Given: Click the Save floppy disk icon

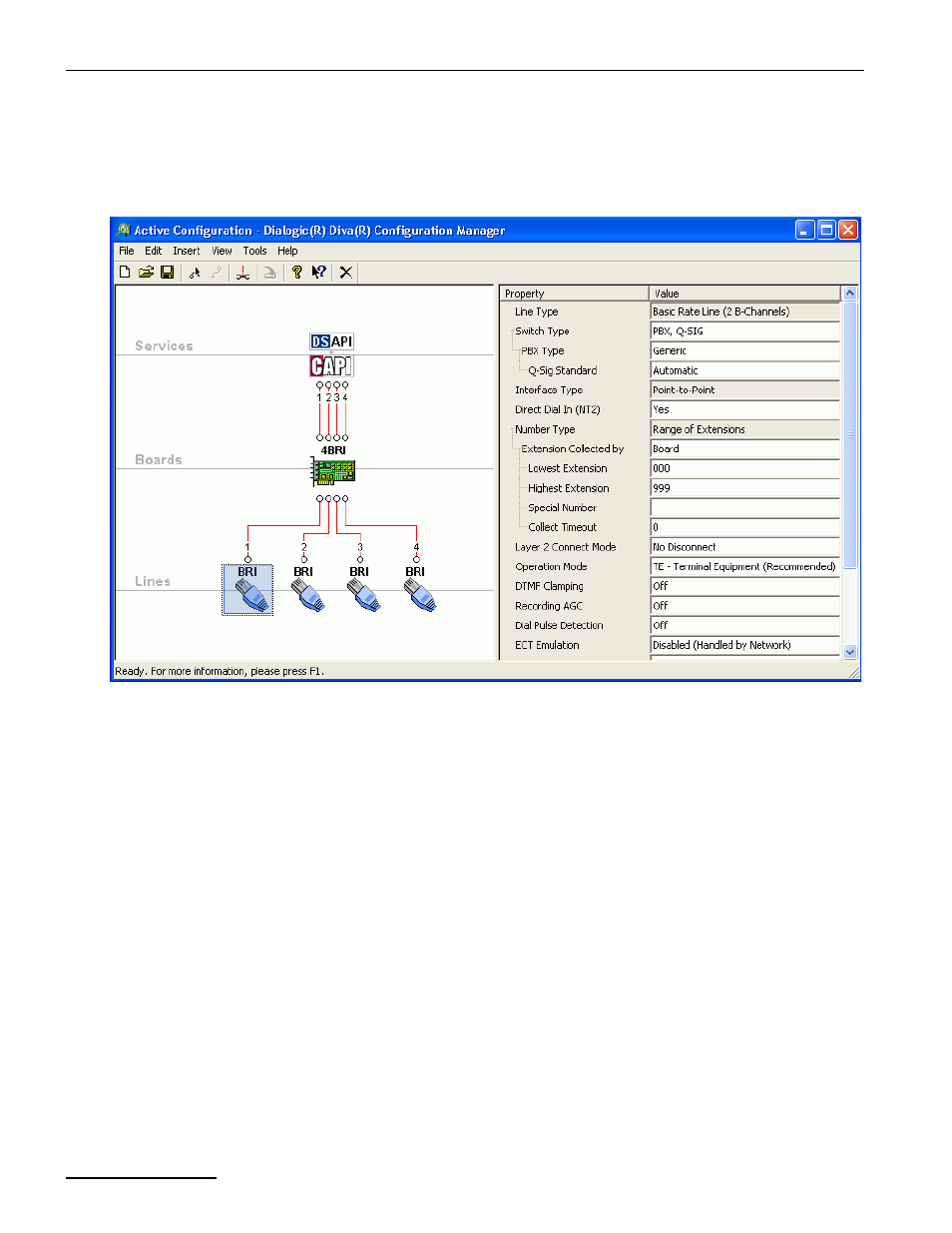Looking at the screenshot, I should 168,272.
